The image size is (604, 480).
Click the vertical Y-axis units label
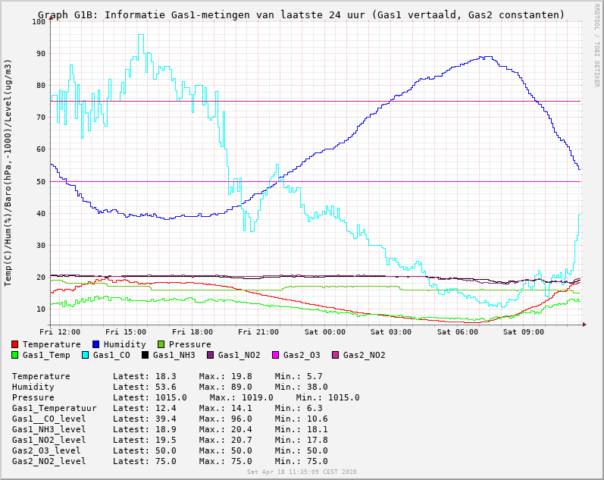[8, 170]
